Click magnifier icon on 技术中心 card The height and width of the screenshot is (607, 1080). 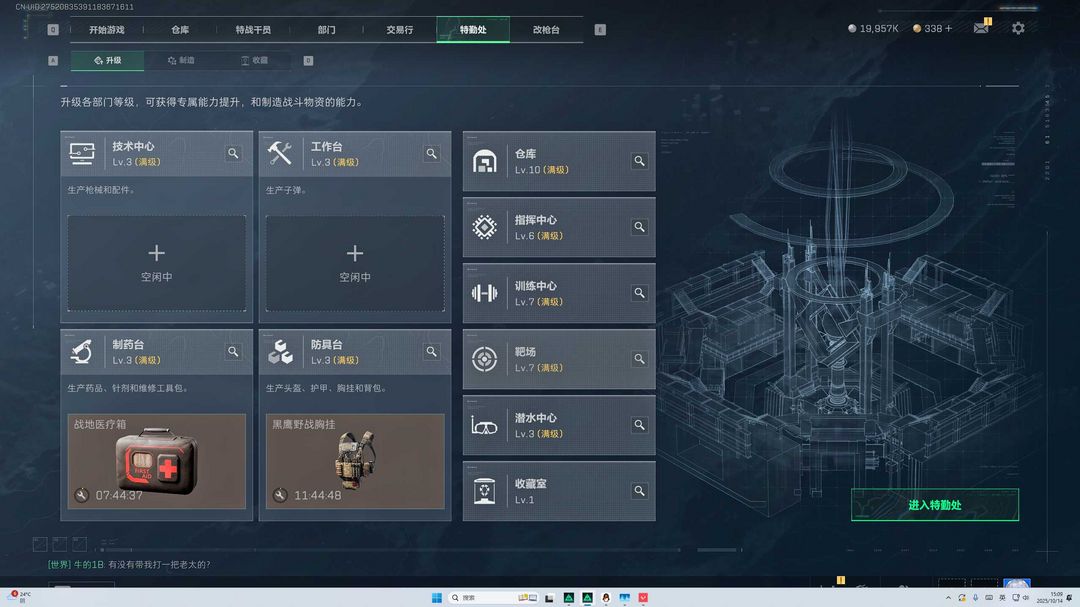tap(233, 153)
